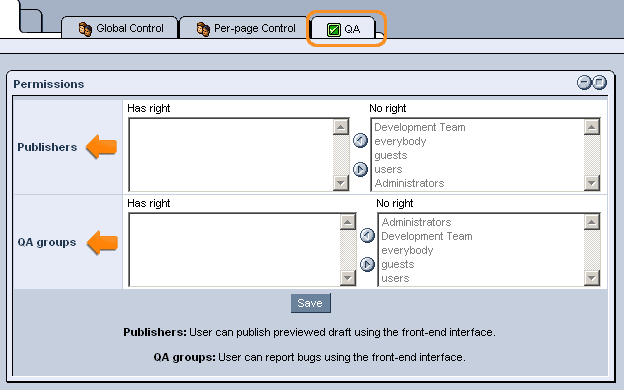Select everybody in Publishers No right list
Screen dimensions: 624x390
click(x=400, y=141)
